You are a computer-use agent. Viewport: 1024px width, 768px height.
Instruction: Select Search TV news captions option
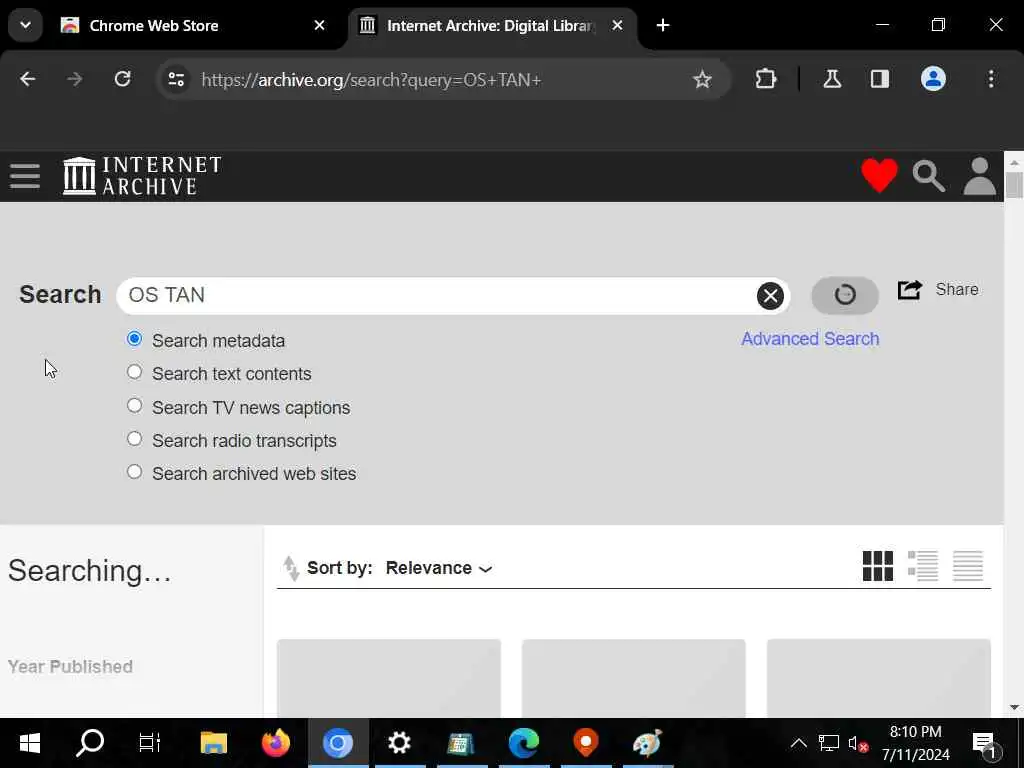(134, 406)
